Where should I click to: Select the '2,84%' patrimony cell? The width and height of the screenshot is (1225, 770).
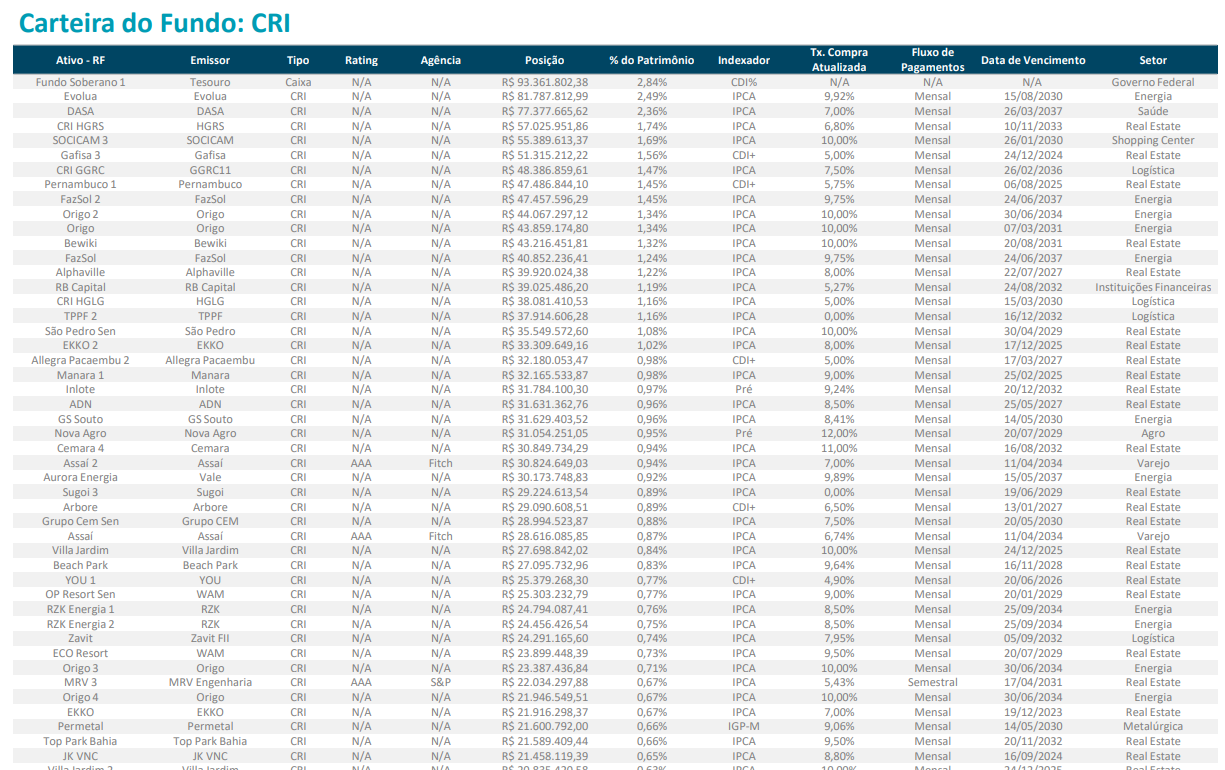coord(651,82)
